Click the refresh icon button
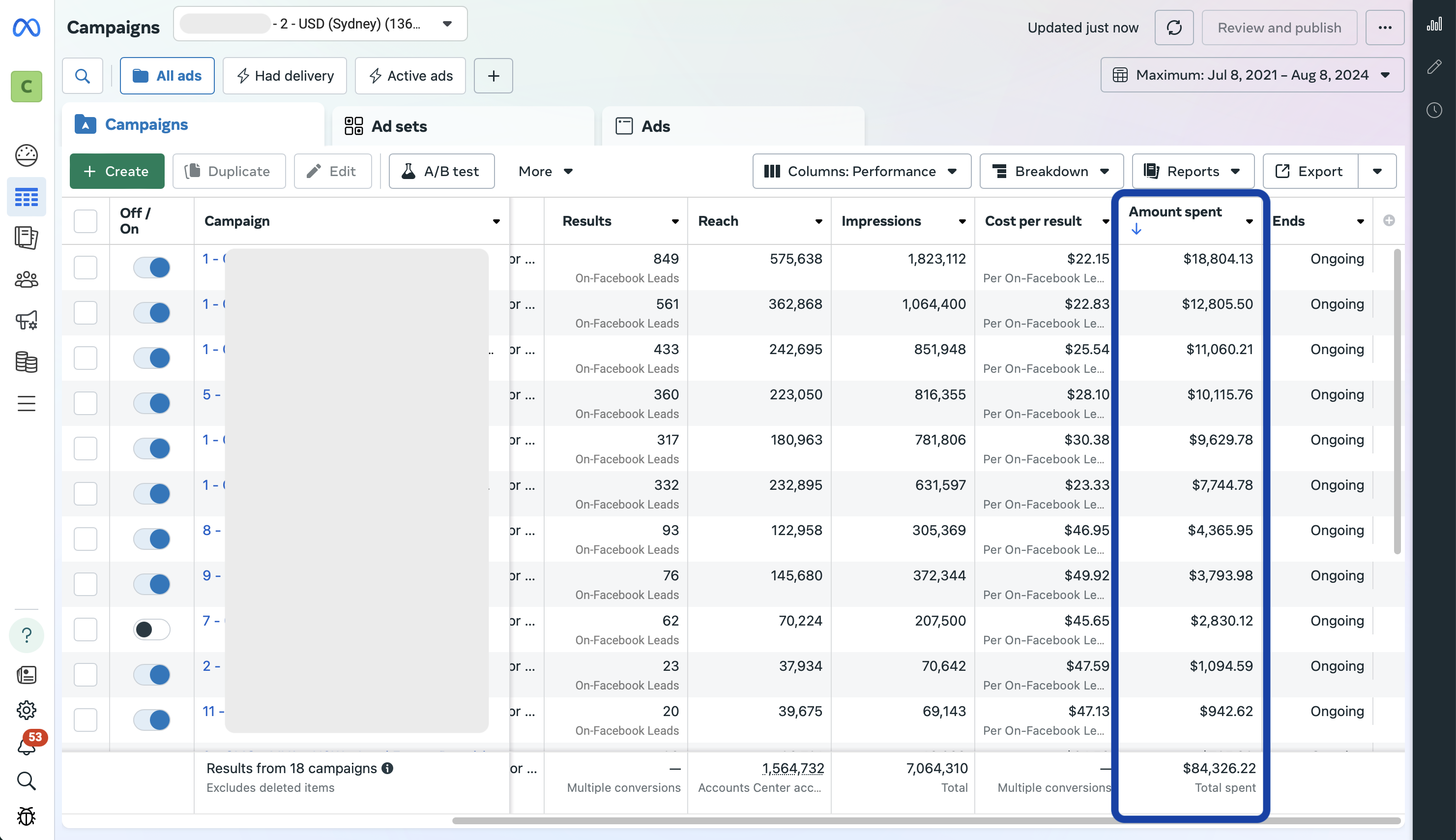The height and width of the screenshot is (840, 1456). 1173,27
